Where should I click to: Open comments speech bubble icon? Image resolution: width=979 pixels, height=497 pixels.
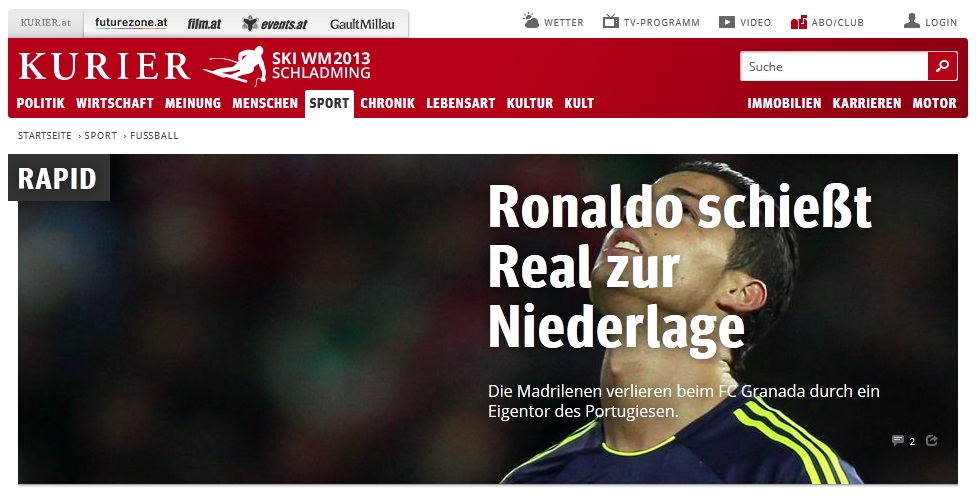pos(898,441)
